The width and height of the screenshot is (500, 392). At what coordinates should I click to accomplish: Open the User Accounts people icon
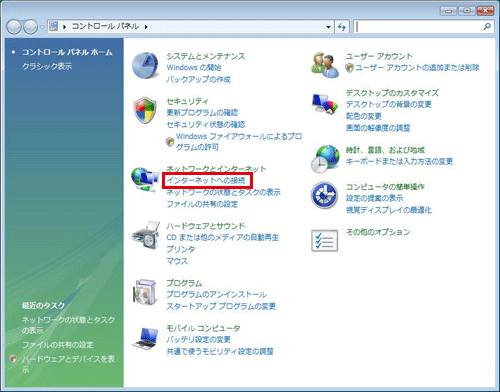click(x=325, y=65)
